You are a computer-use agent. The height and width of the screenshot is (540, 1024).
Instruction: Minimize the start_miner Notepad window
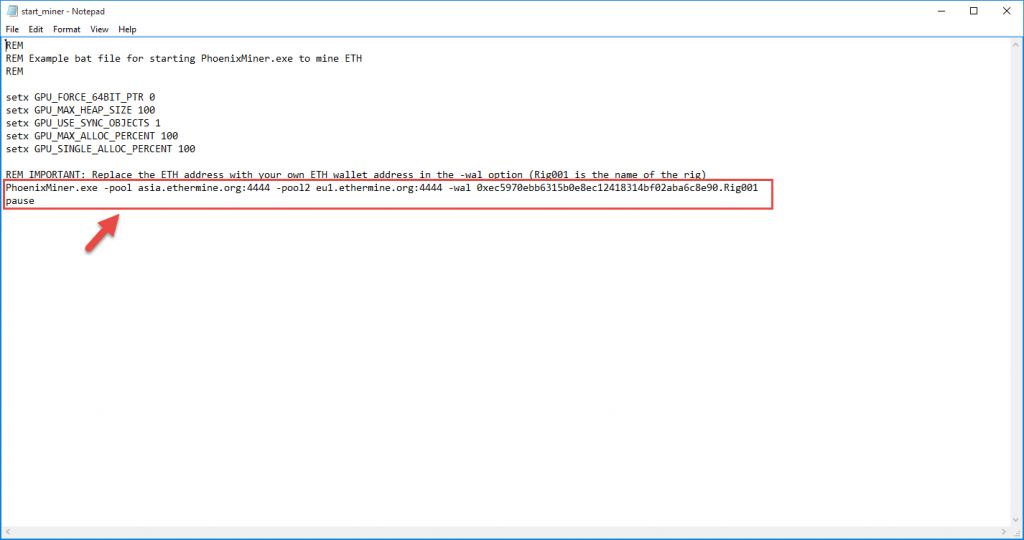click(941, 11)
